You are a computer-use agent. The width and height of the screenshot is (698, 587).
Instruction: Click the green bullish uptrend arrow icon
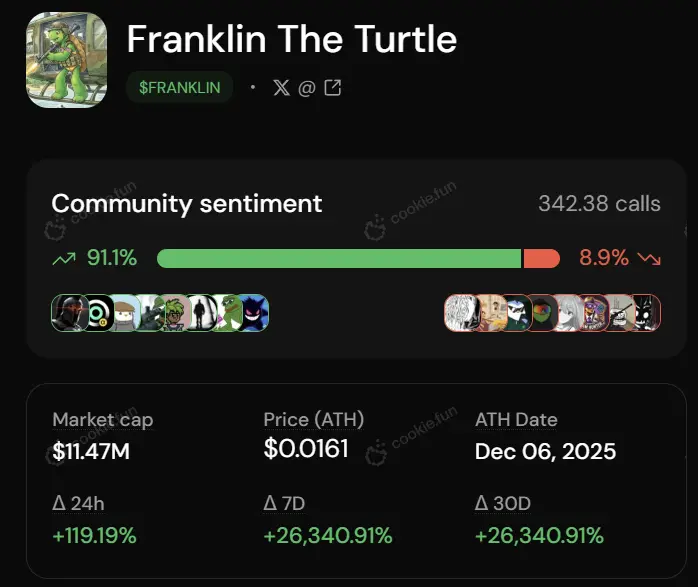pyautogui.click(x=64, y=258)
